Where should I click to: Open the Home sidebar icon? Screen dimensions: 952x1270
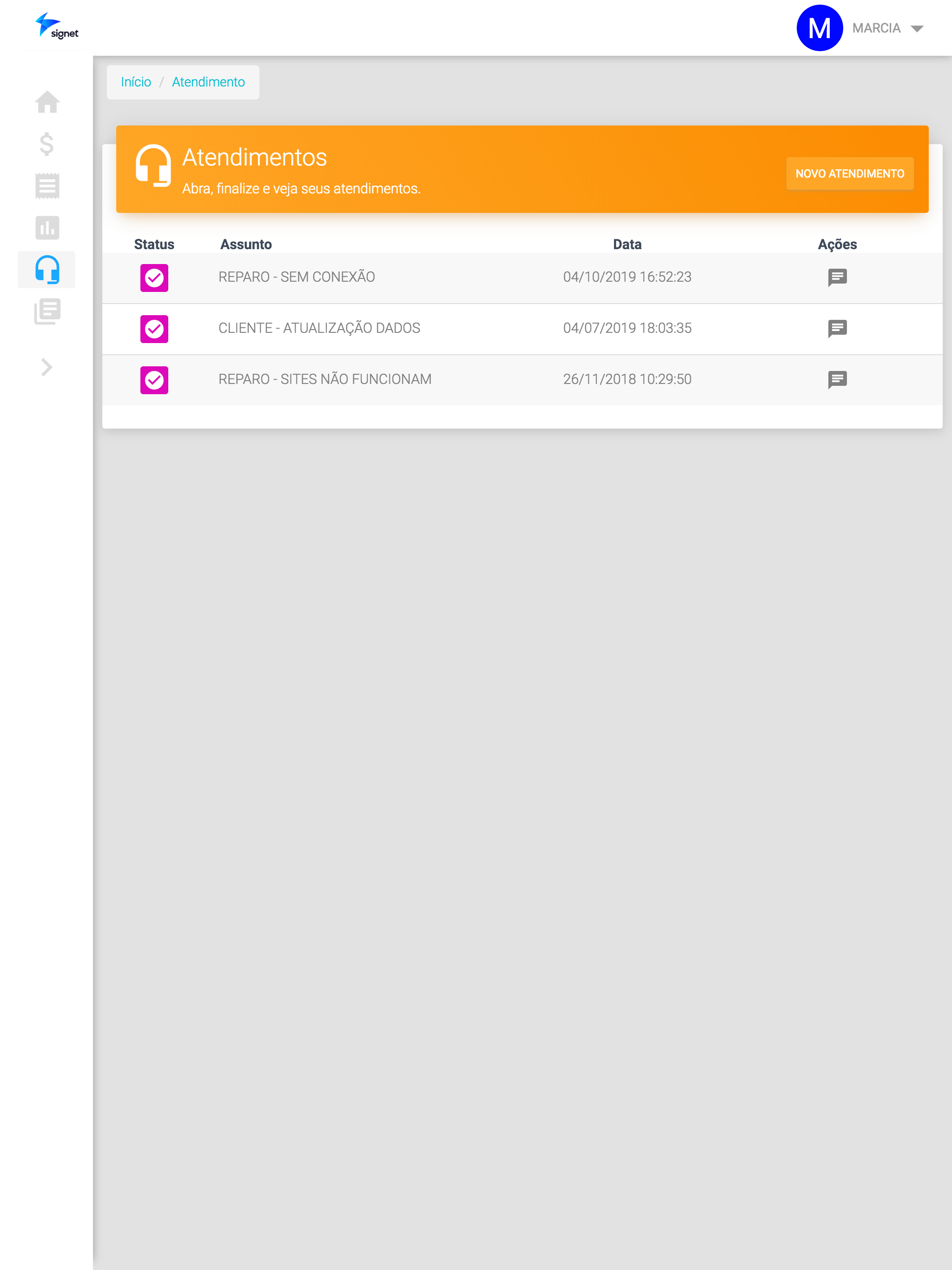click(x=47, y=102)
